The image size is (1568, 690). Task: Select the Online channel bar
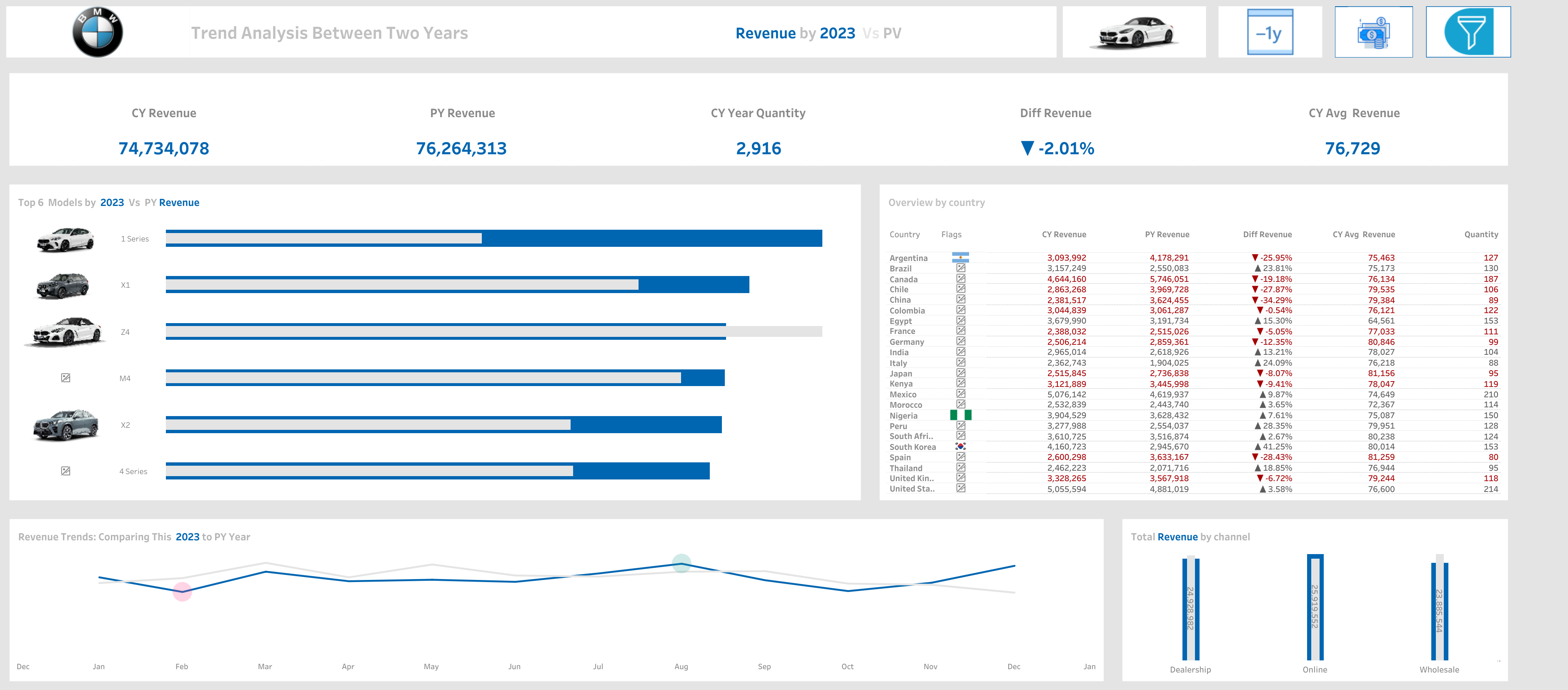click(1315, 607)
